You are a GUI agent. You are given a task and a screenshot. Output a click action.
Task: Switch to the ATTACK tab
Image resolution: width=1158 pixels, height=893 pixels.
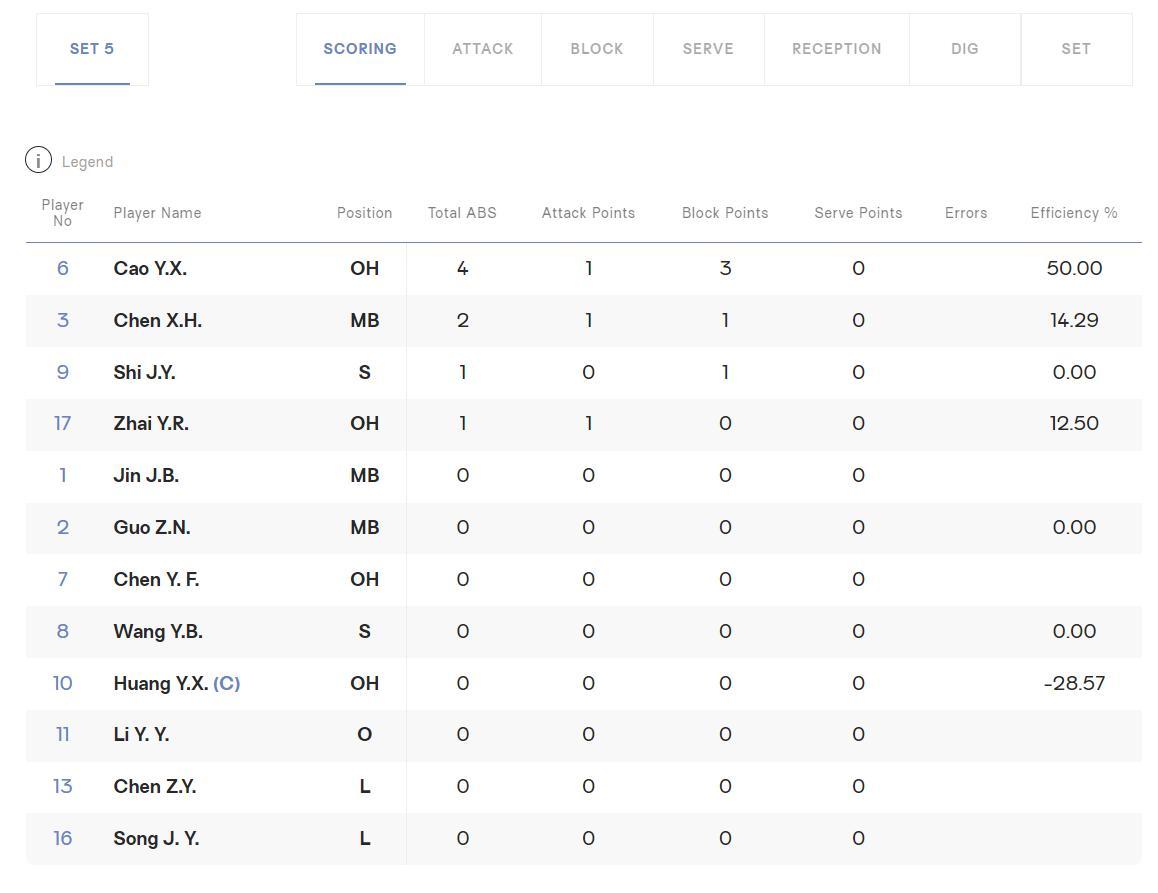click(482, 49)
